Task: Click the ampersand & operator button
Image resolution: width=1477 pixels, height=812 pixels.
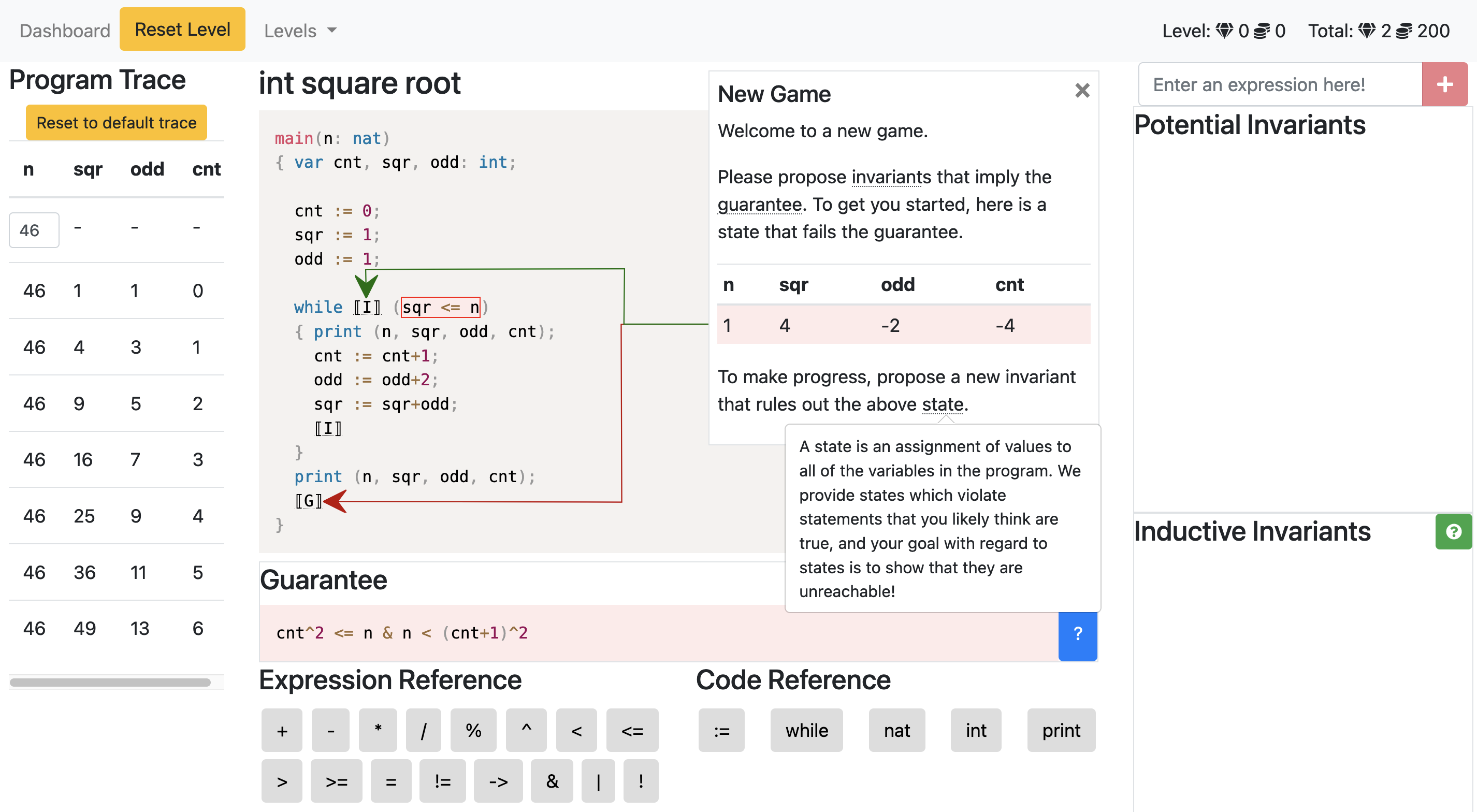Action: pos(552,781)
